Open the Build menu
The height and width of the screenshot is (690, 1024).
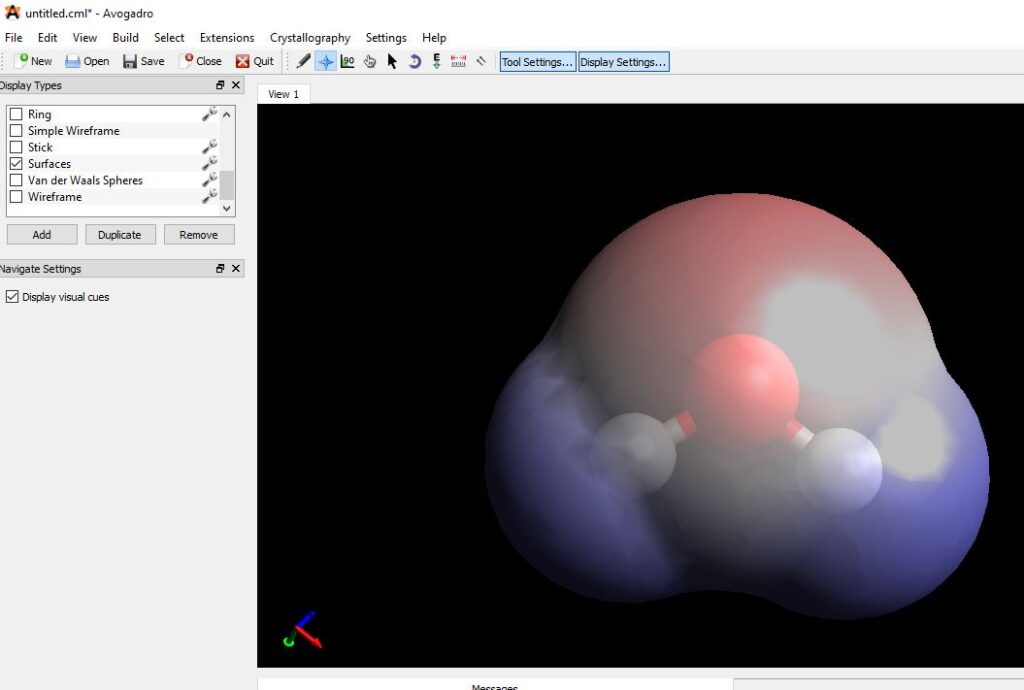pos(126,38)
